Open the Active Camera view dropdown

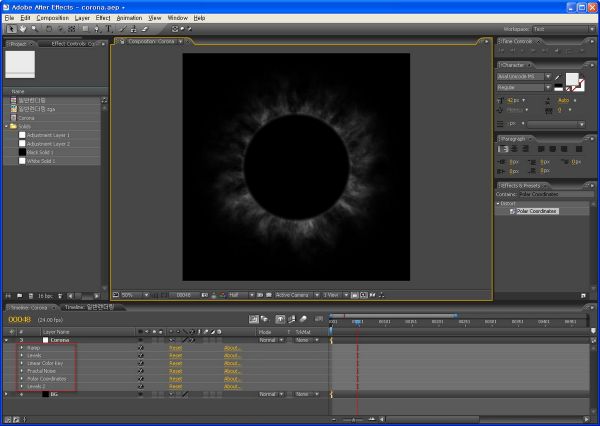[297, 295]
